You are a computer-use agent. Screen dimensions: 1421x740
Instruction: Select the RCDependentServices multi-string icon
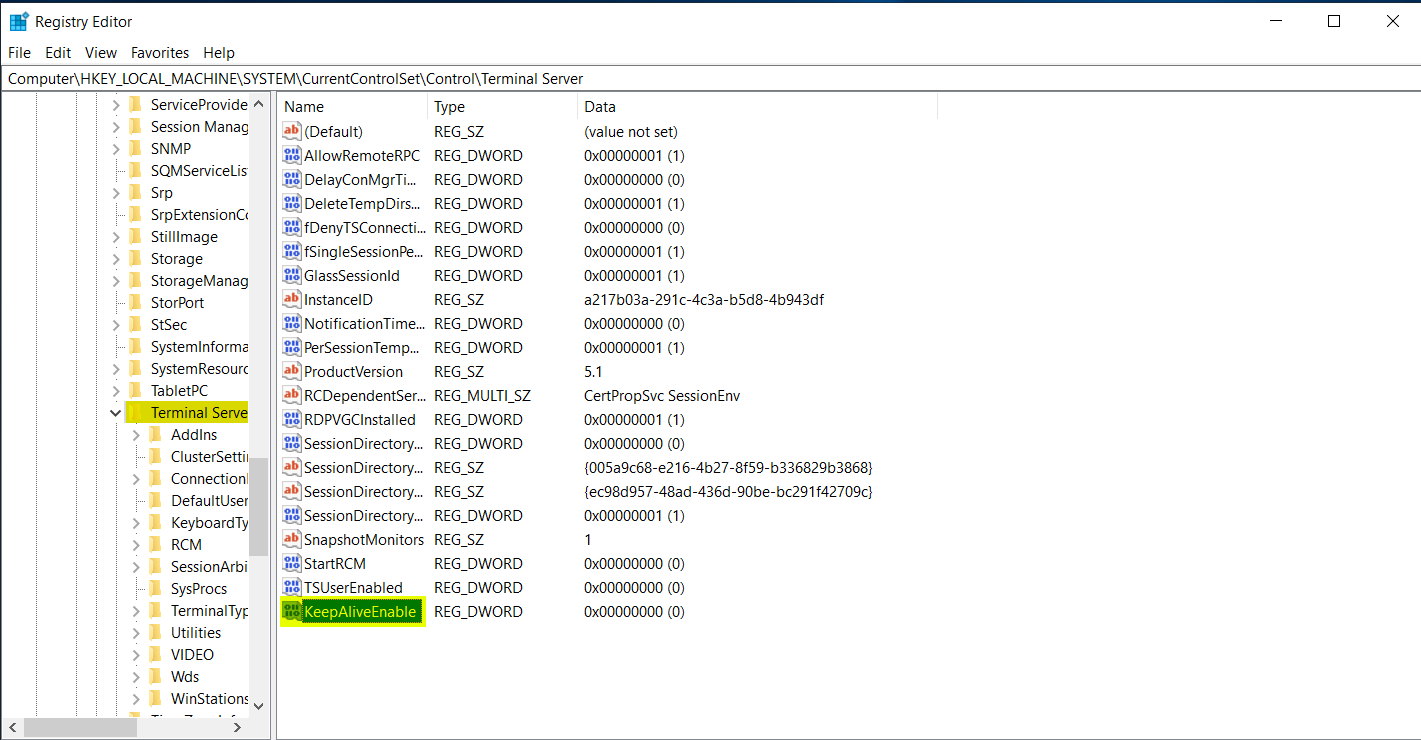coord(292,395)
